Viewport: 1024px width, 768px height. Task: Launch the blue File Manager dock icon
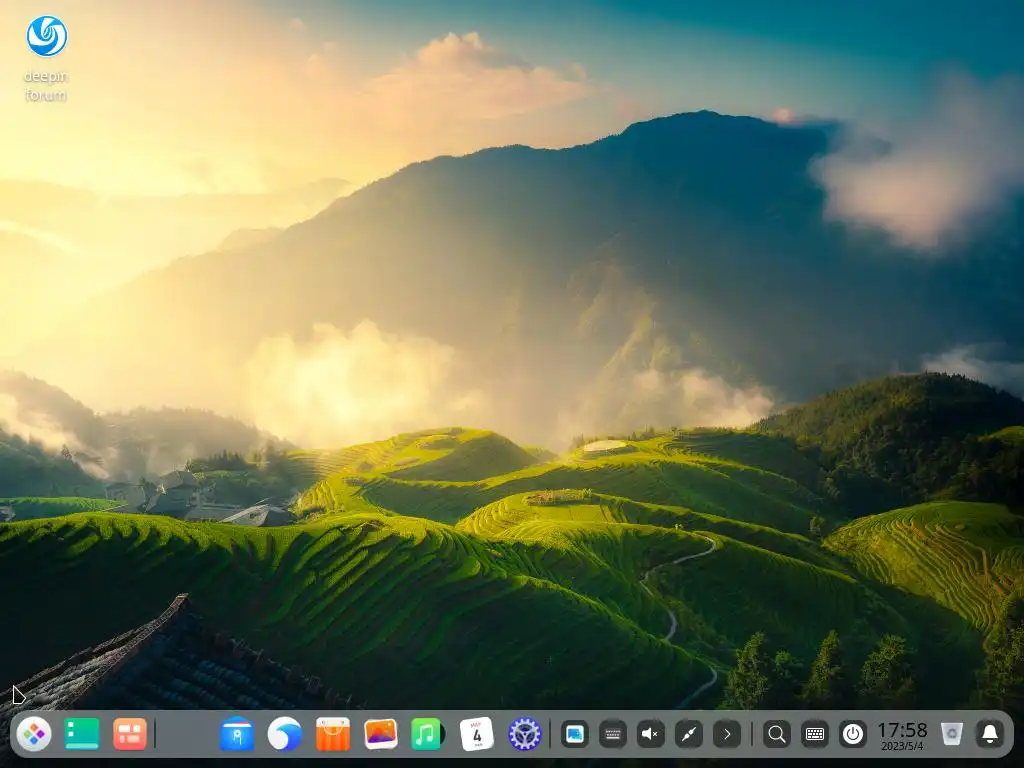[237, 734]
